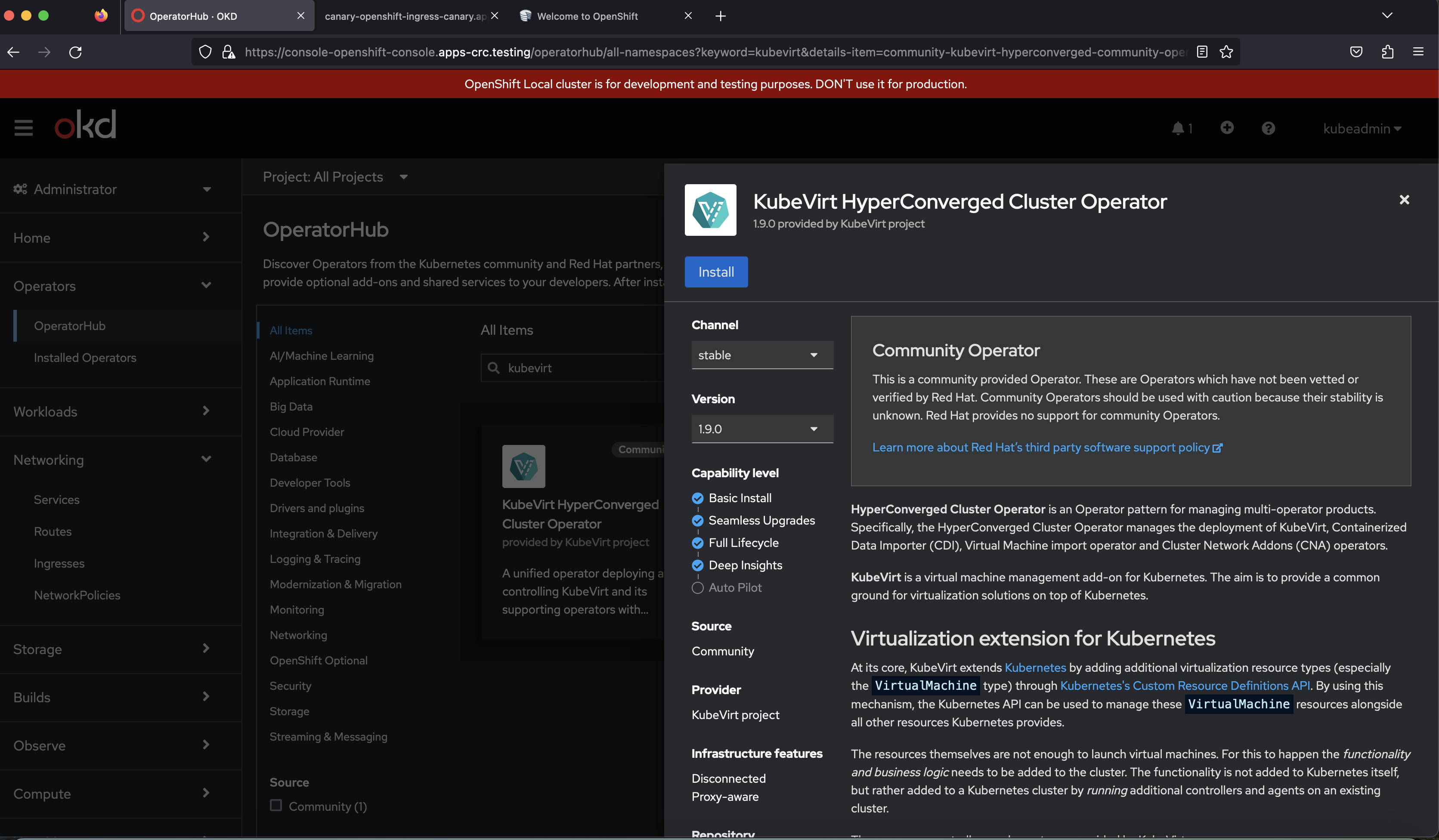The height and width of the screenshot is (840, 1439).
Task: Open the third party support policy link
Action: pos(1046,447)
